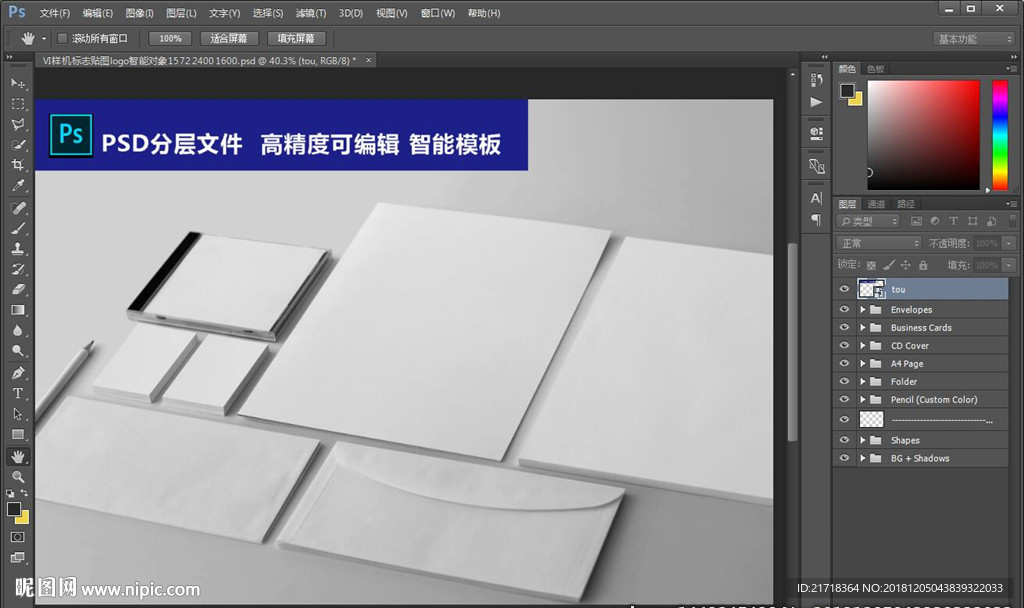
Task: Hide the BG + Shadows layer group
Action: click(x=844, y=458)
